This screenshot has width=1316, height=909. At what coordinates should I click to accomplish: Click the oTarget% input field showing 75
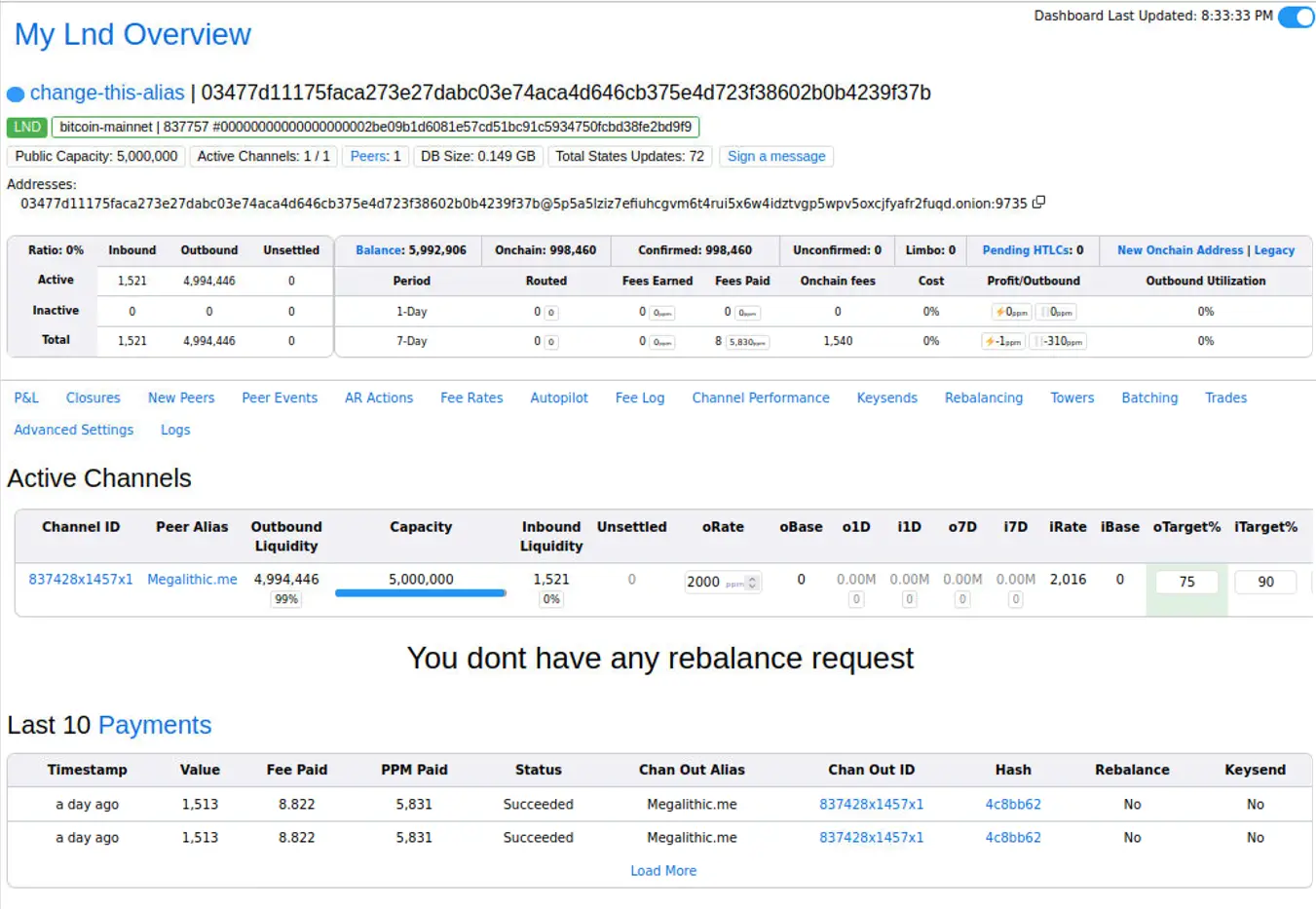click(x=1185, y=582)
